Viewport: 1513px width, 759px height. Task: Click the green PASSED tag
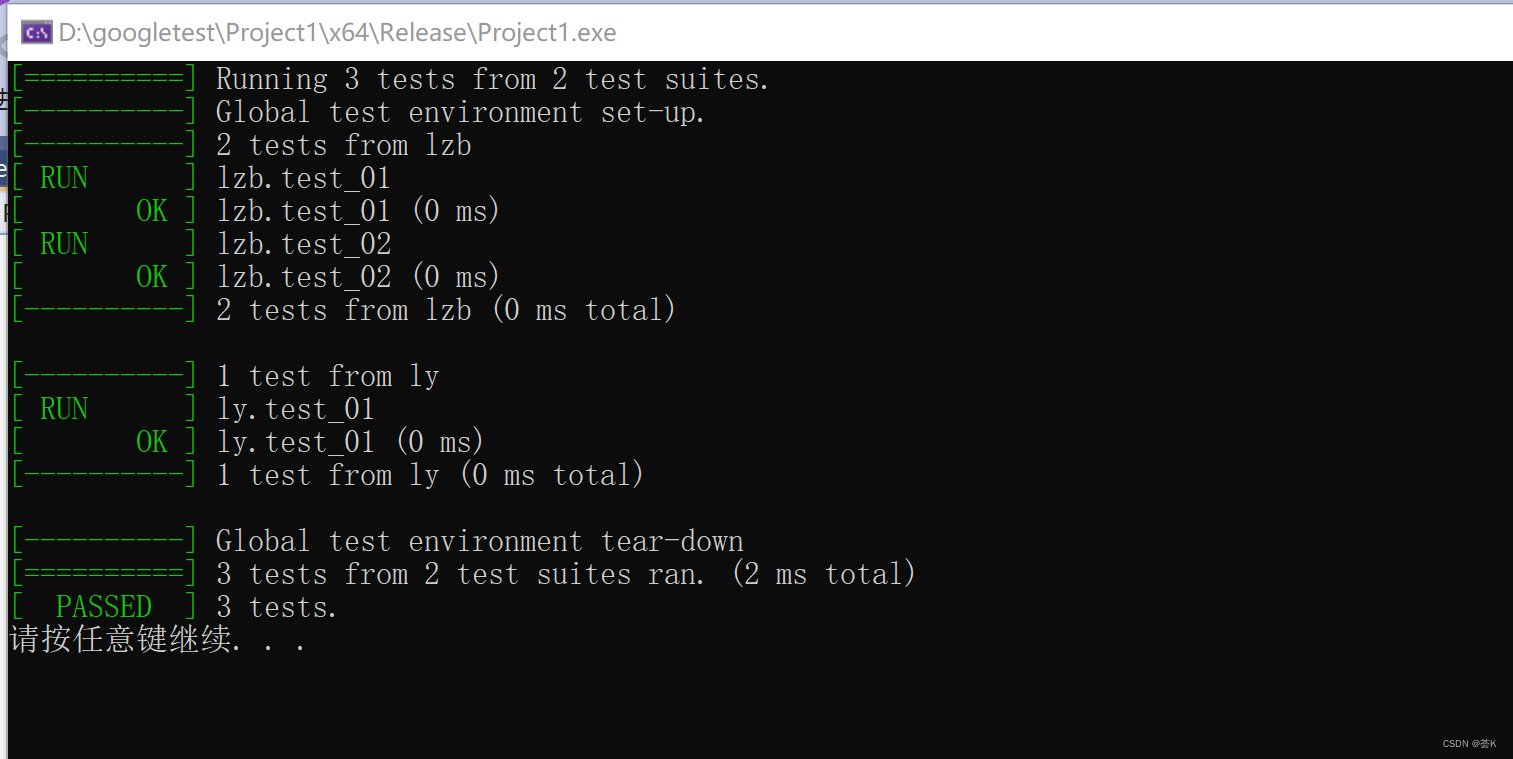tap(104, 607)
